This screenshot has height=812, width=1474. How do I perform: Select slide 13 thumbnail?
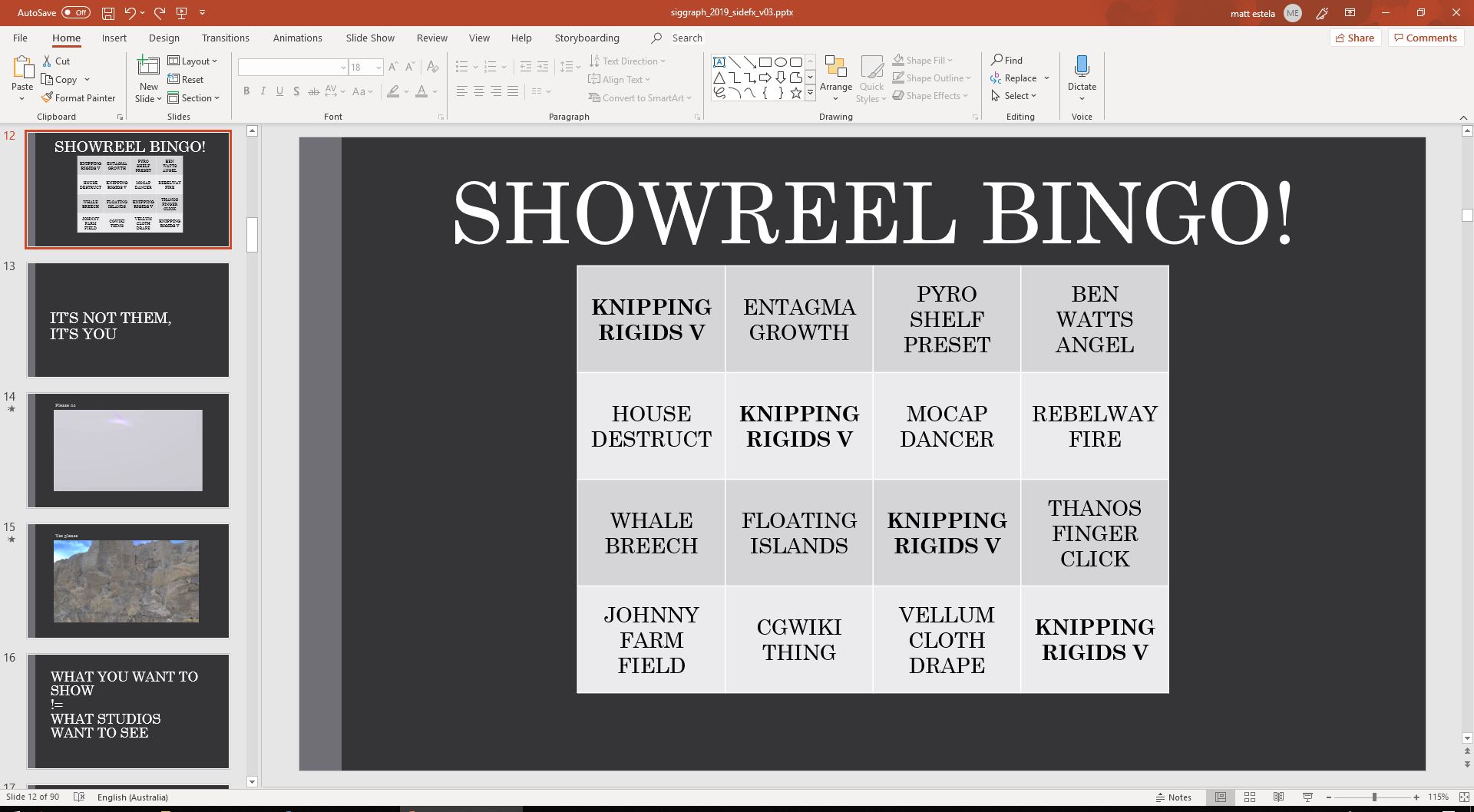coord(128,320)
